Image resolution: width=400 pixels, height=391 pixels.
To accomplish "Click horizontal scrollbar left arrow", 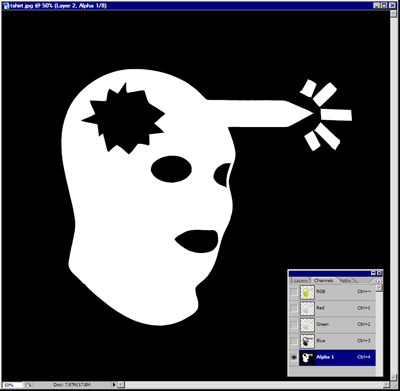I will pyautogui.click(x=121, y=385).
